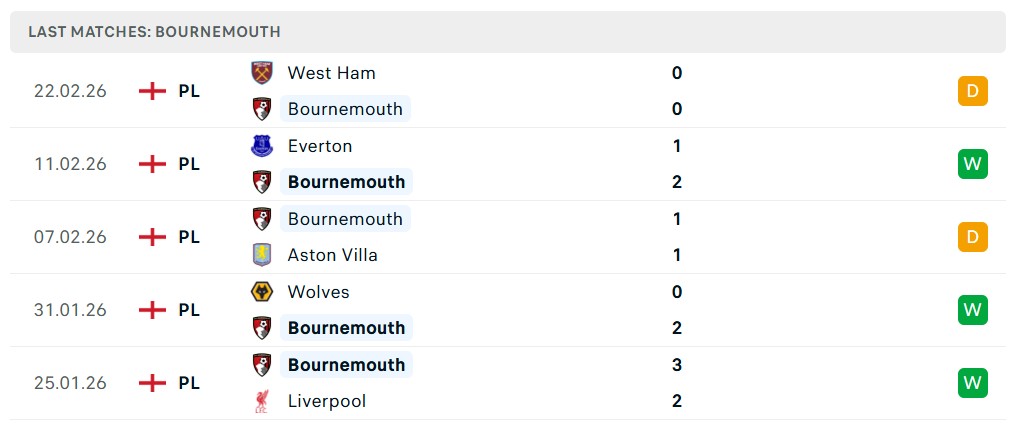Viewport: 1011px width, 426px height.
Task: Open the Aston Villa team name
Action: point(333,255)
